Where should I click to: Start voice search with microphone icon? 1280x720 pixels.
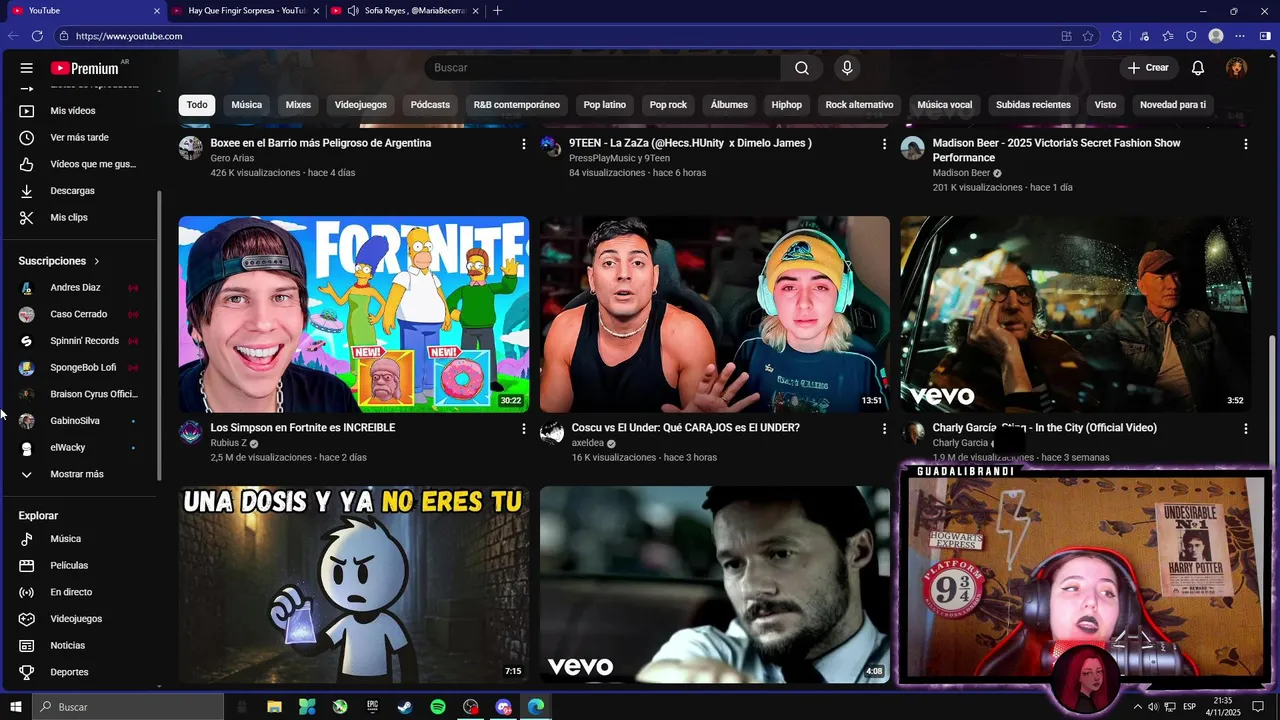pyautogui.click(x=847, y=68)
